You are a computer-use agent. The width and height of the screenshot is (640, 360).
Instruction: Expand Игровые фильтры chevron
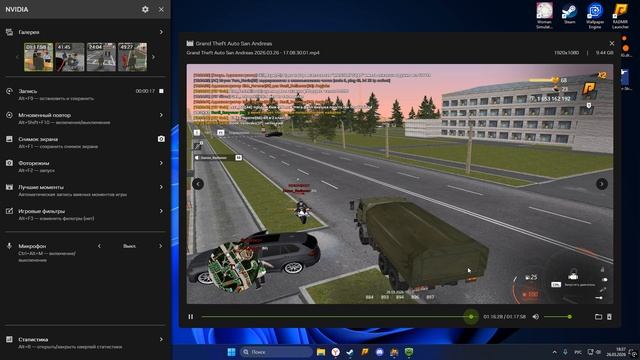point(161,211)
